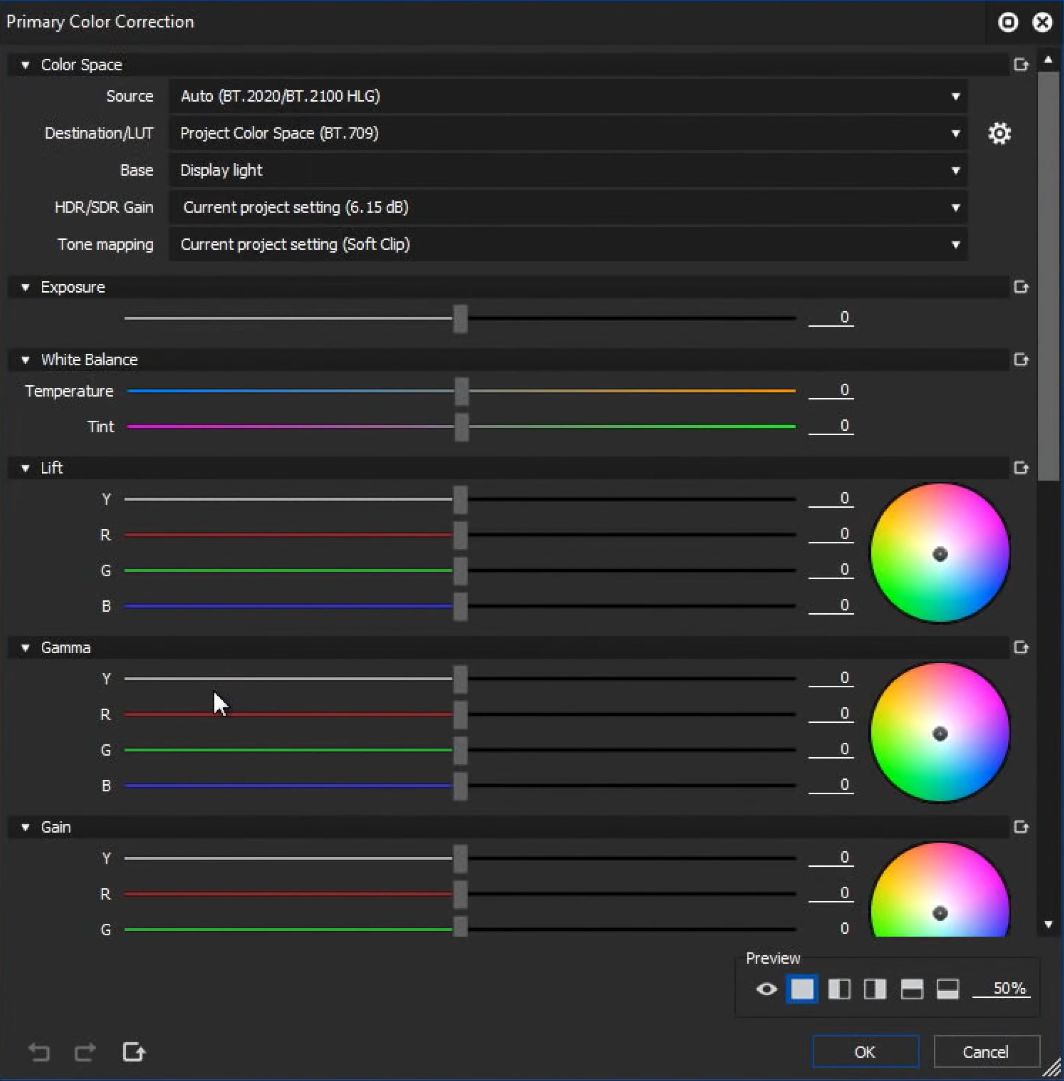Enable full frame preview mode
This screenshot has height=1081, width=1064.
[802, 989]
